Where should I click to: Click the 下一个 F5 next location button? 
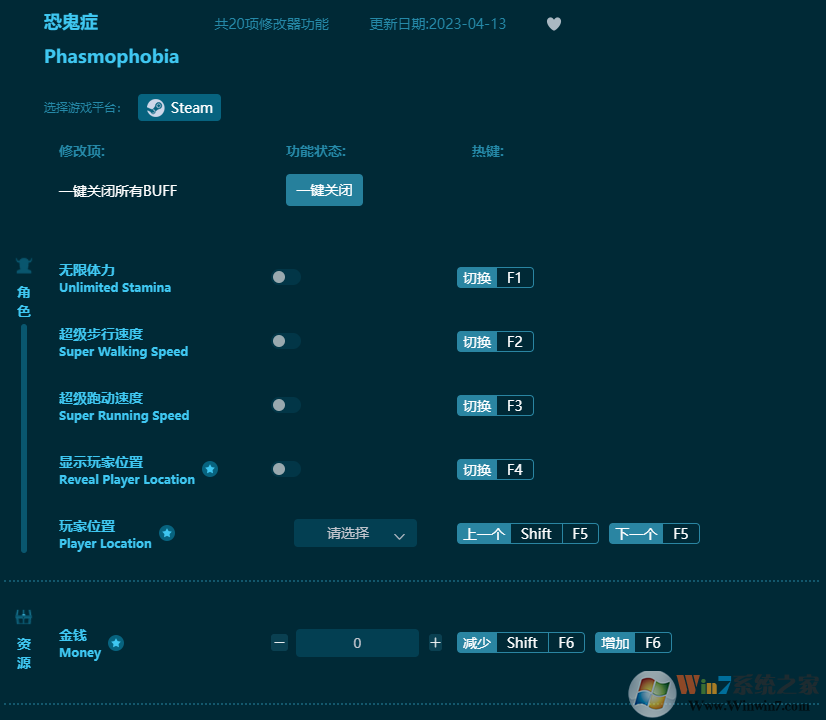click(654, 533)
